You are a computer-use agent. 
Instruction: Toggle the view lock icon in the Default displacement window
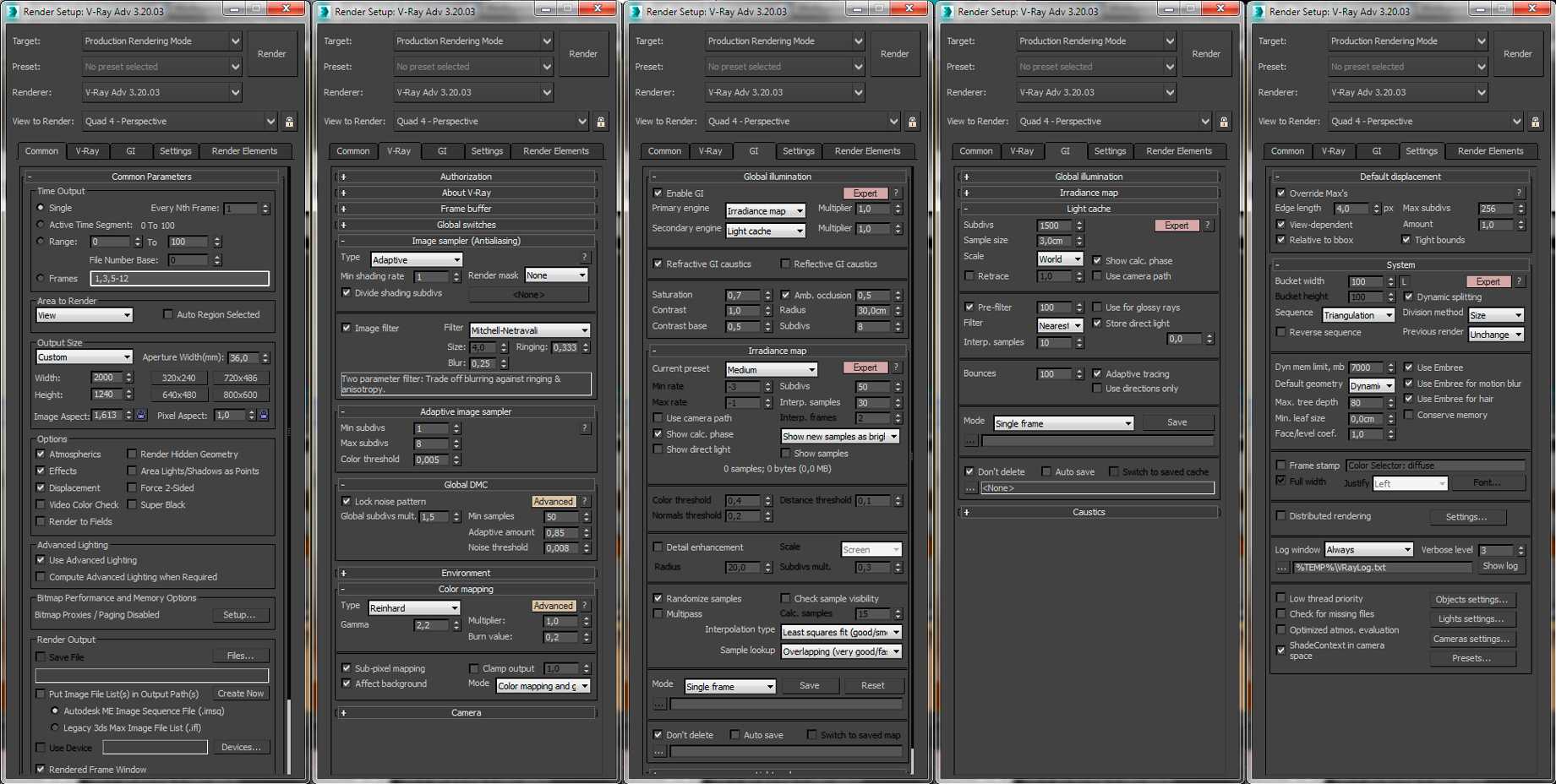point(1536,122)
